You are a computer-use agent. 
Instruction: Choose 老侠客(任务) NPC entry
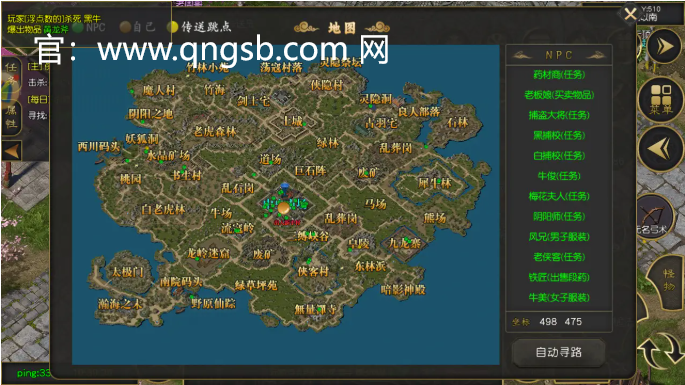pyautogui.click(x=559, y=257)
